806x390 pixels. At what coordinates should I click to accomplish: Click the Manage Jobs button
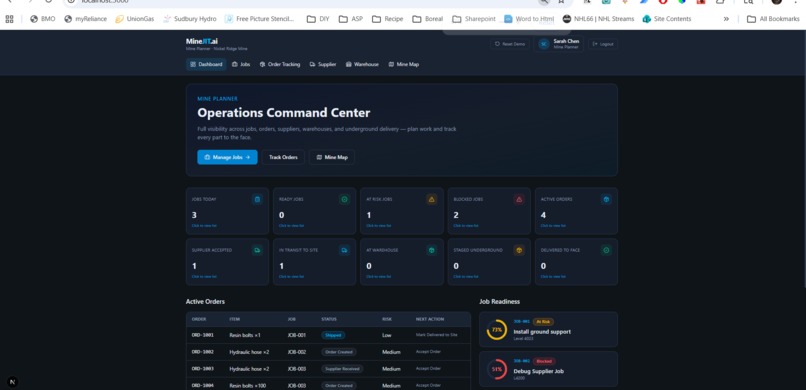[x=227, y=157]
